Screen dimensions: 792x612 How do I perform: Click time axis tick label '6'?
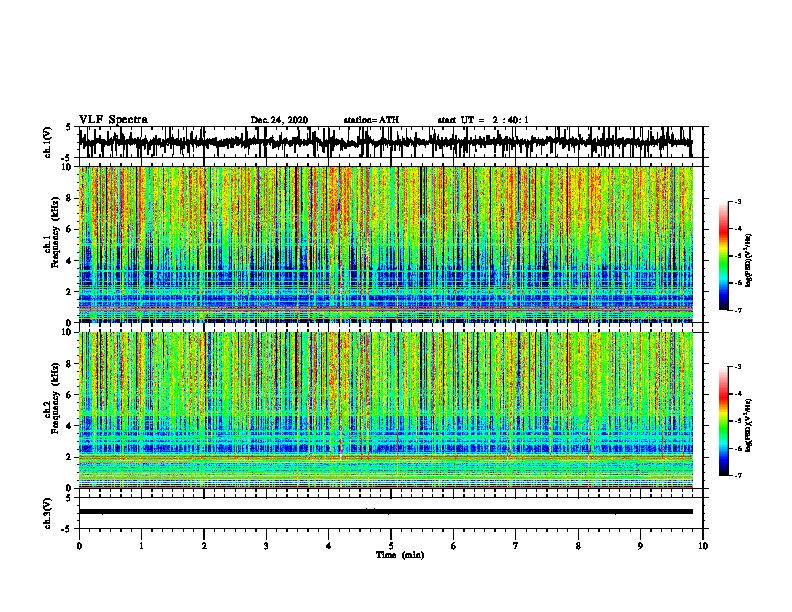tap(454, 546)
